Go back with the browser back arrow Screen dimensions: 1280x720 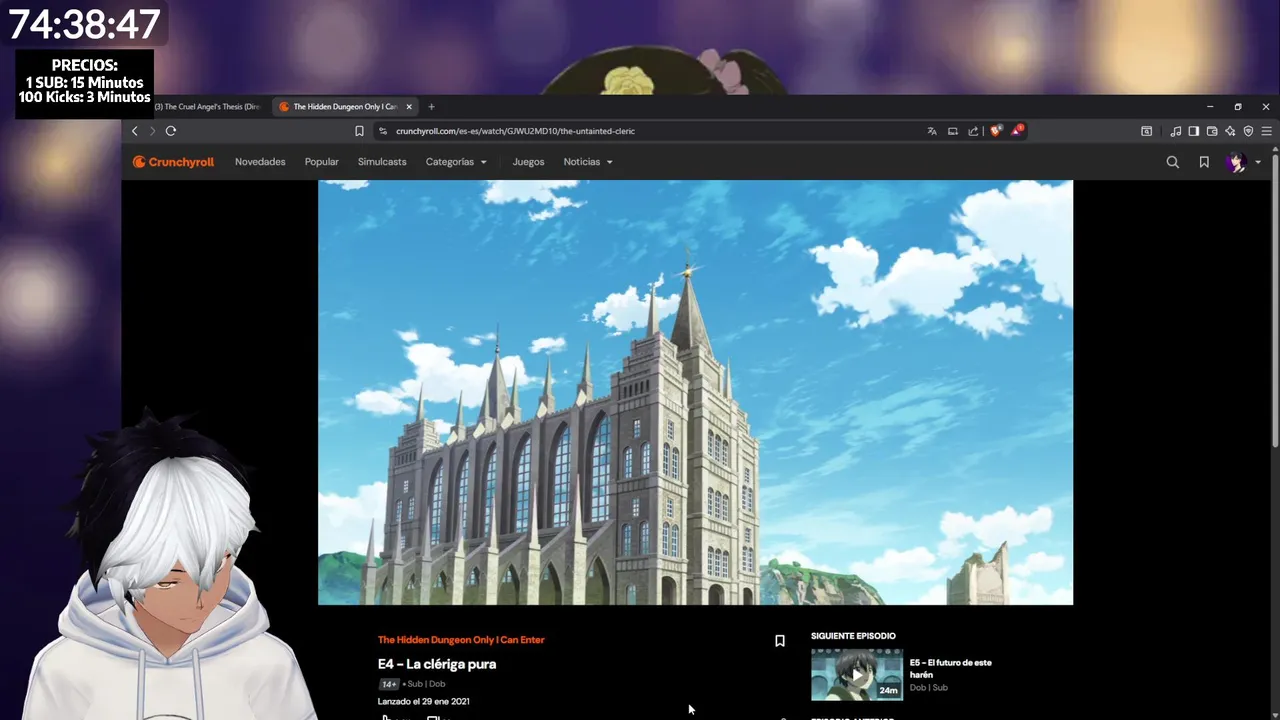pyautogui.click(x=134, y=131)
